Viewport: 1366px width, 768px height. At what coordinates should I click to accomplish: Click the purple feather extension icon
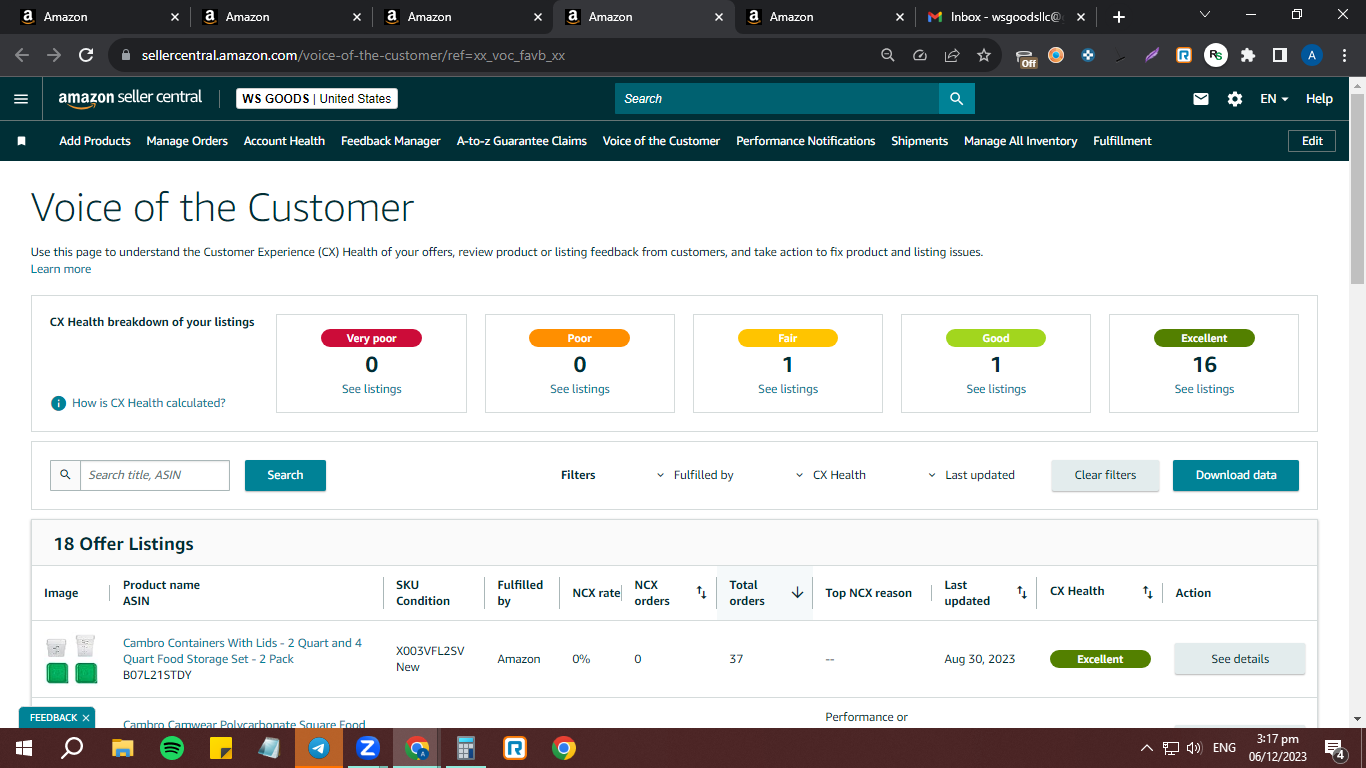1152,56
